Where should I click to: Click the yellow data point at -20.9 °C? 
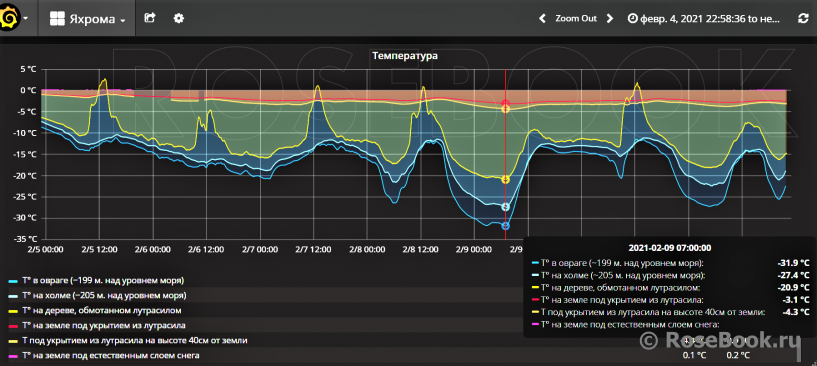tap(505, 179)
